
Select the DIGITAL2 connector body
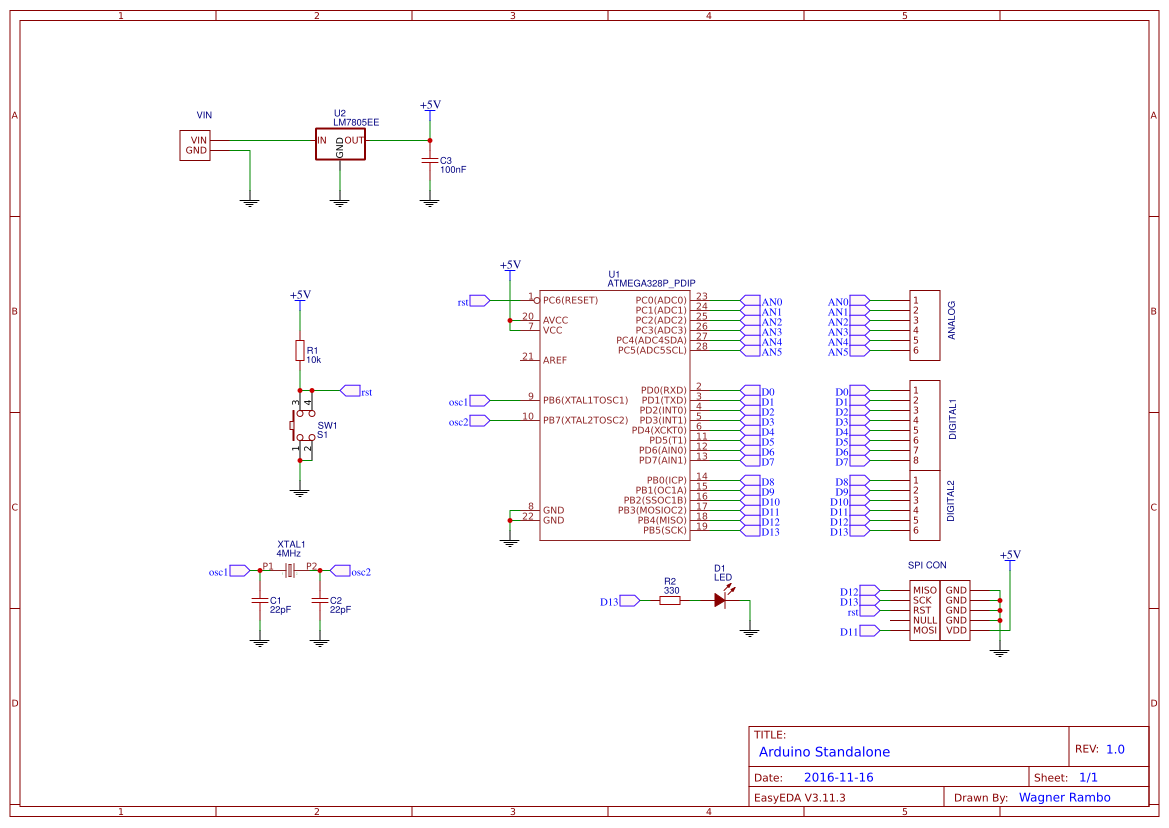pos(924,505)
